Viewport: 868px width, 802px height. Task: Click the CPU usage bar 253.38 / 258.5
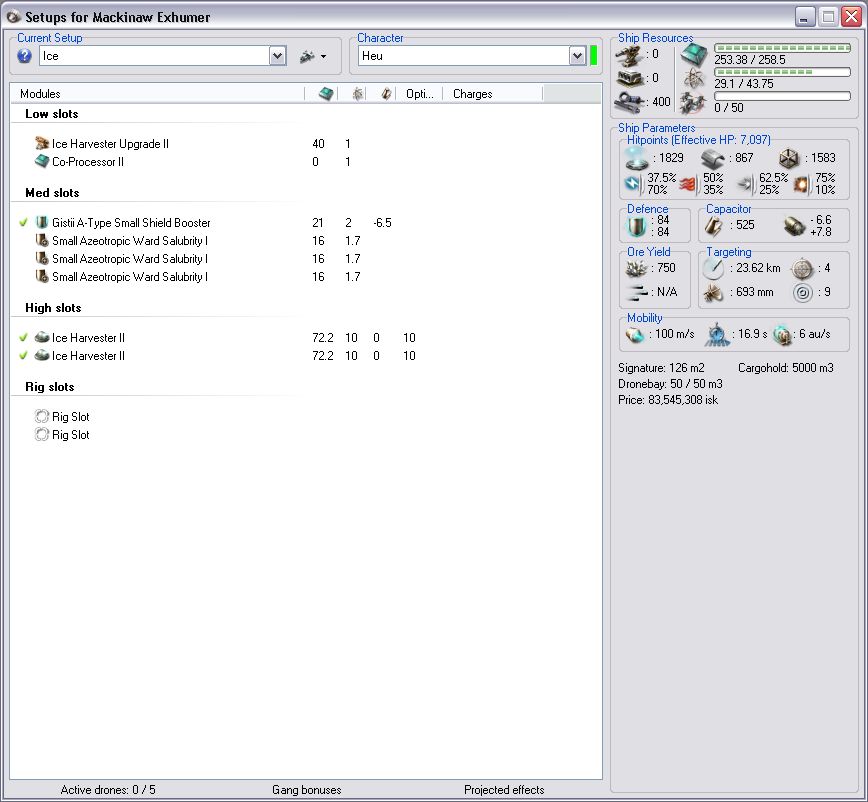pyautogui.click(x=782, y=48)
